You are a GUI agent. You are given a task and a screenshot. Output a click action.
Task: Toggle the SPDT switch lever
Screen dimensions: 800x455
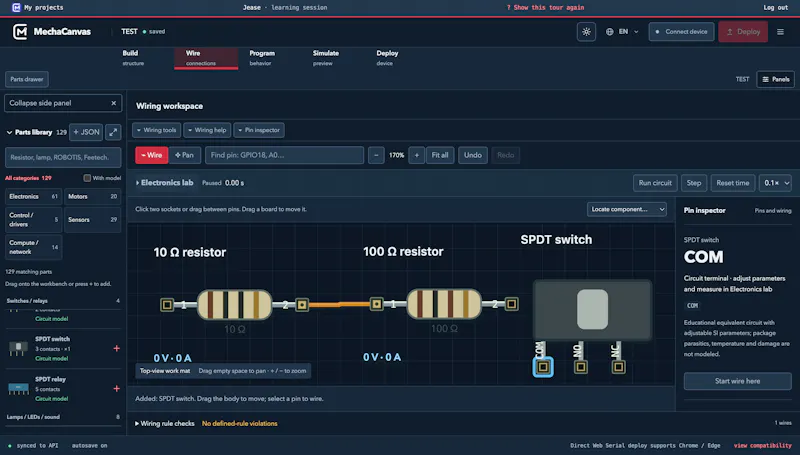click(592, 310)
